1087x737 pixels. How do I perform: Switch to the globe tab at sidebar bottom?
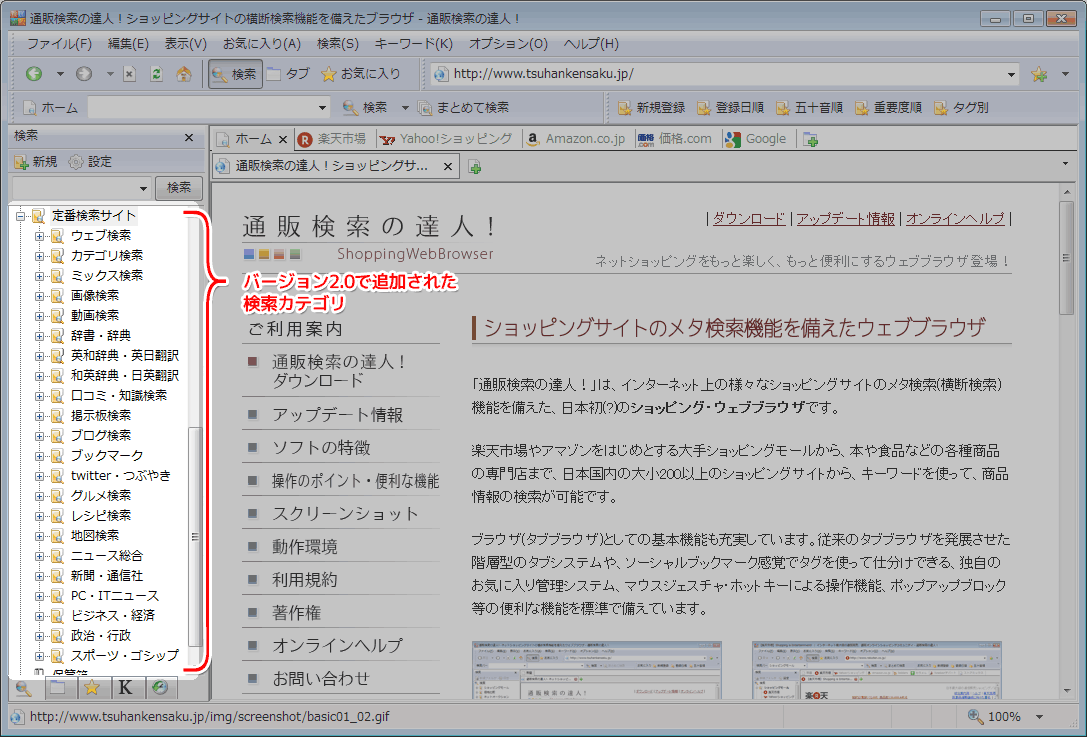159,688
